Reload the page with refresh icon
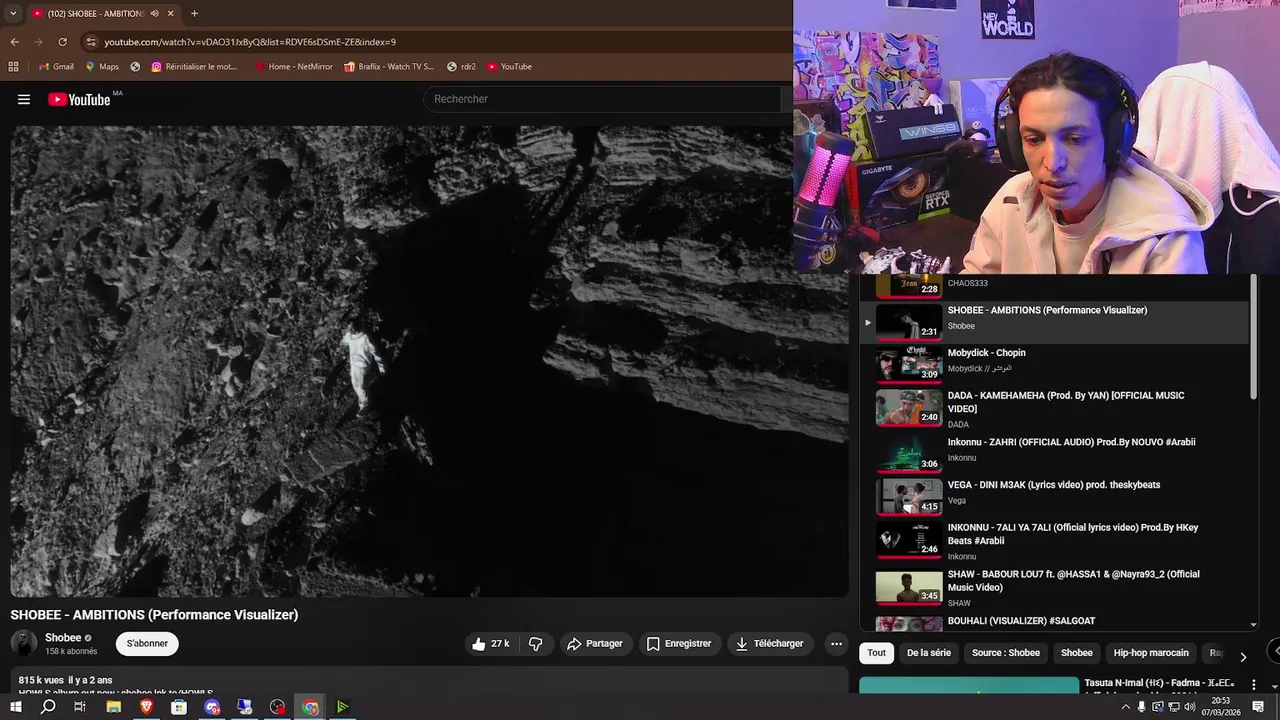The image size is (1280, 720). [x=62, y=42]
